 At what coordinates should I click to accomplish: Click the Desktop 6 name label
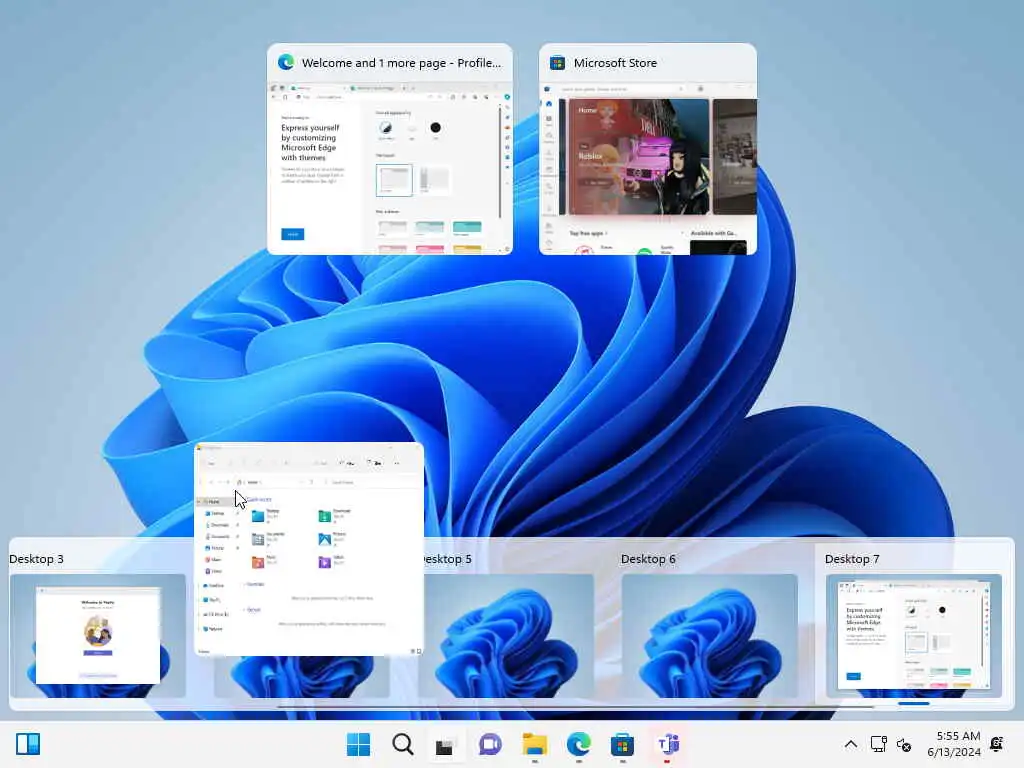648,559
